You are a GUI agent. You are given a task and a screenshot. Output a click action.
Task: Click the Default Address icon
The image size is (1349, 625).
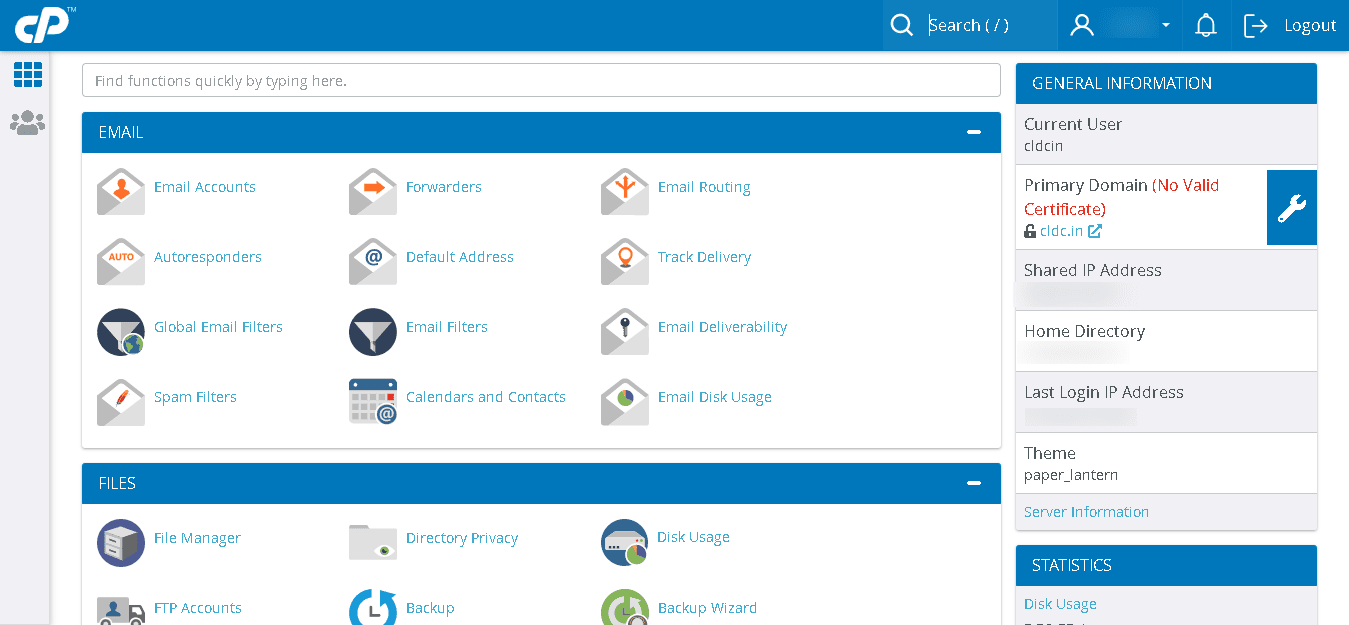click(373, 261)
